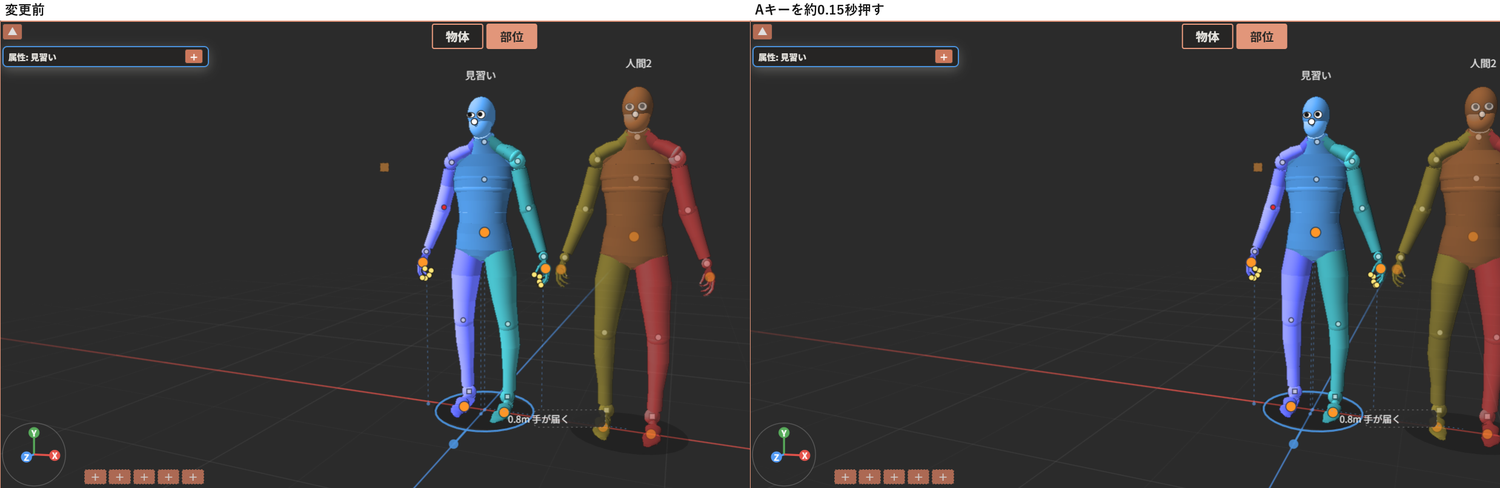Click 人間2 name label in 変更前 view

(x=639, y=64)
